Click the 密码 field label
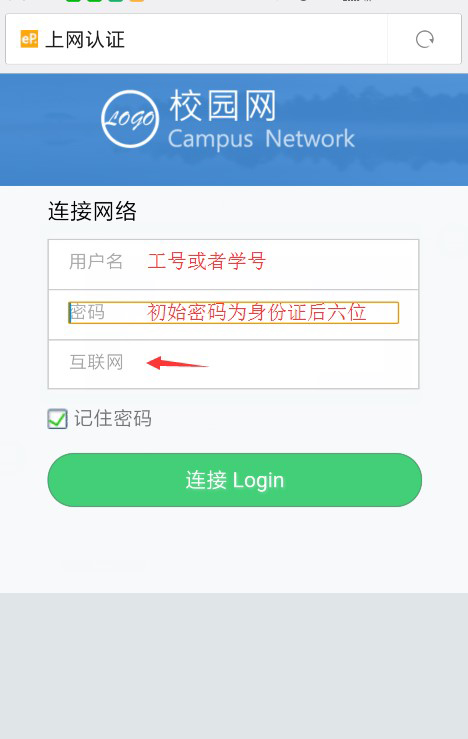 (88, 312)
